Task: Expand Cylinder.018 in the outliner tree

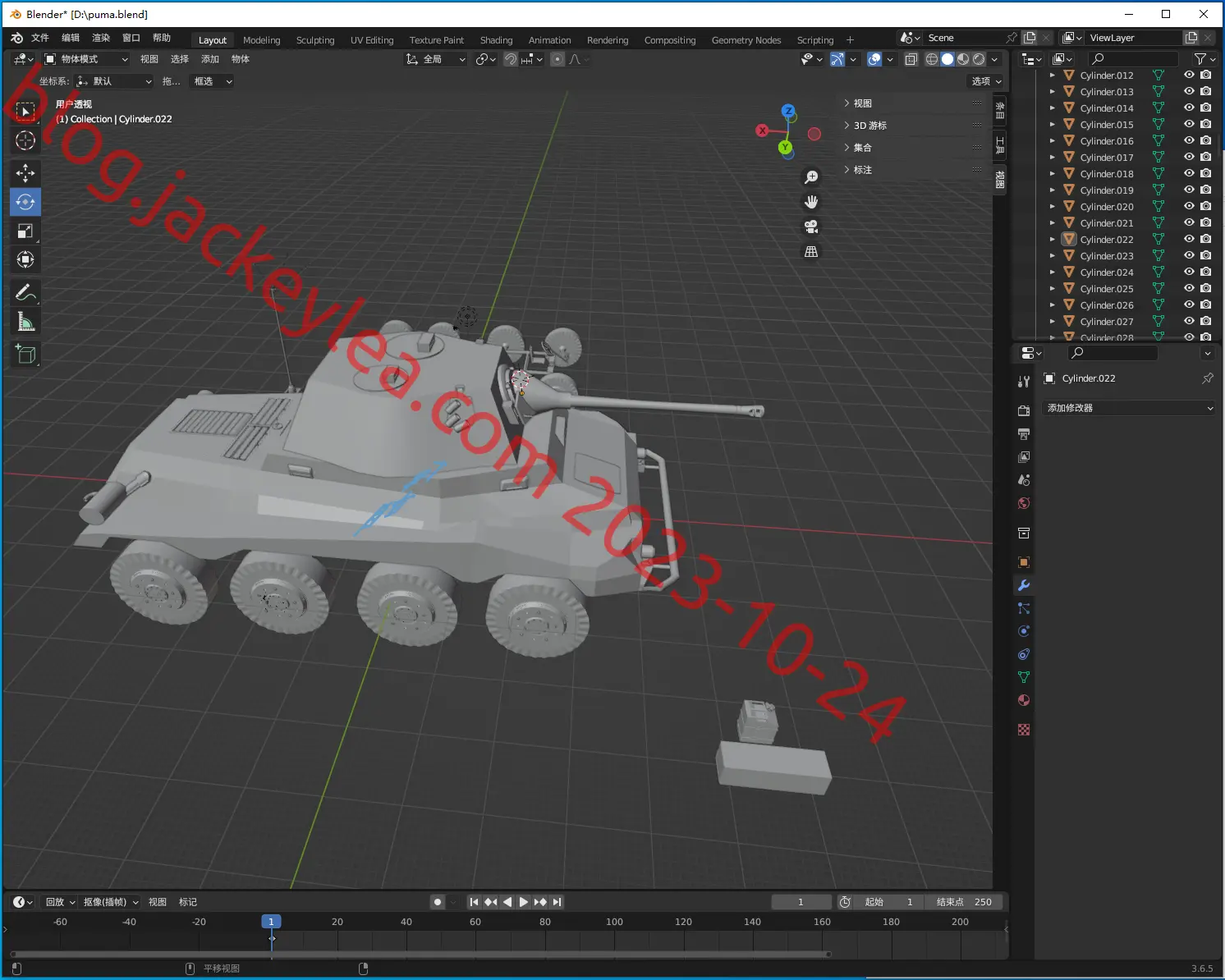Action: pos(1053,173)
